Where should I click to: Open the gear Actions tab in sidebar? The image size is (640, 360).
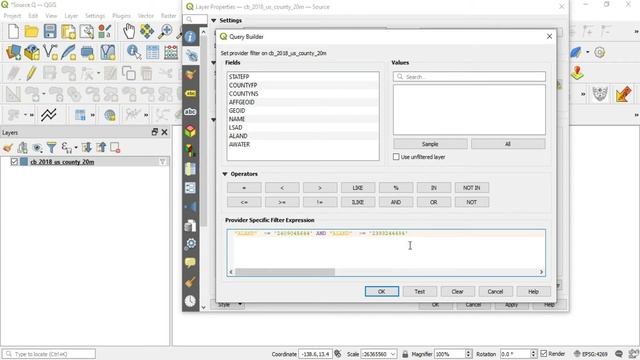click(x=190, y=244)
